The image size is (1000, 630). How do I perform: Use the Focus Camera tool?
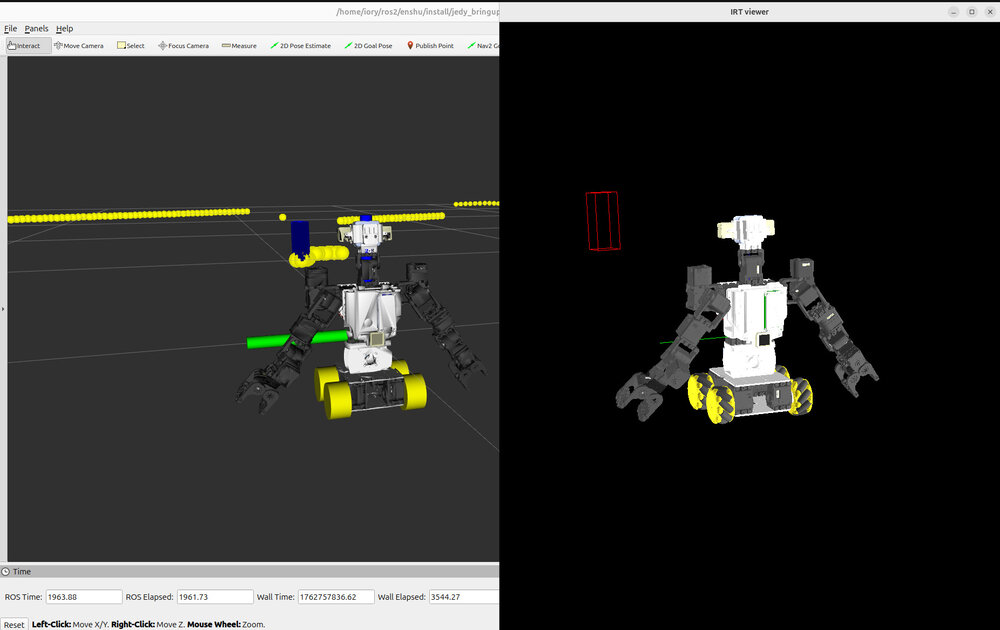[x=183, y=45]
